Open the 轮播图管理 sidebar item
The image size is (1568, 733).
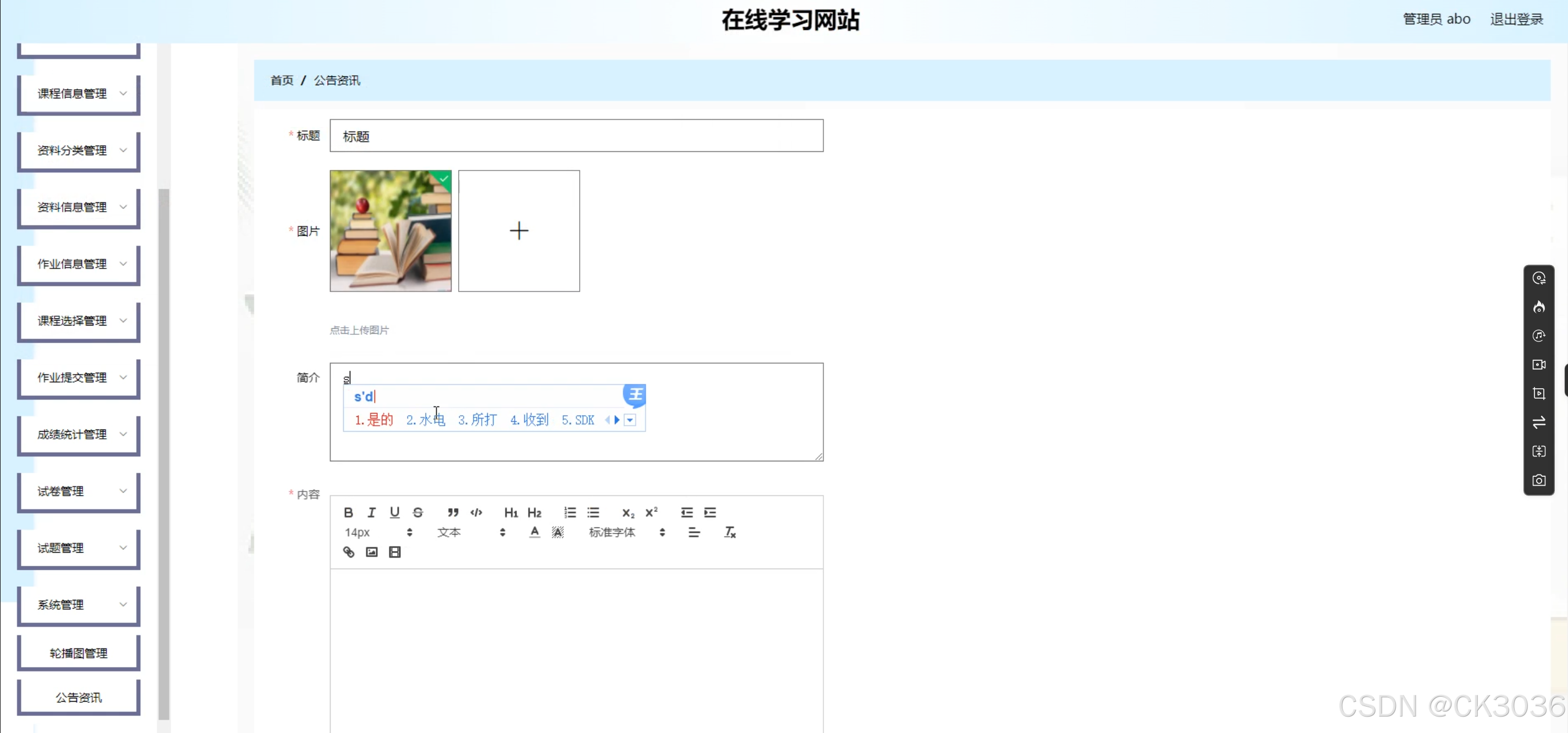[79, 653]
